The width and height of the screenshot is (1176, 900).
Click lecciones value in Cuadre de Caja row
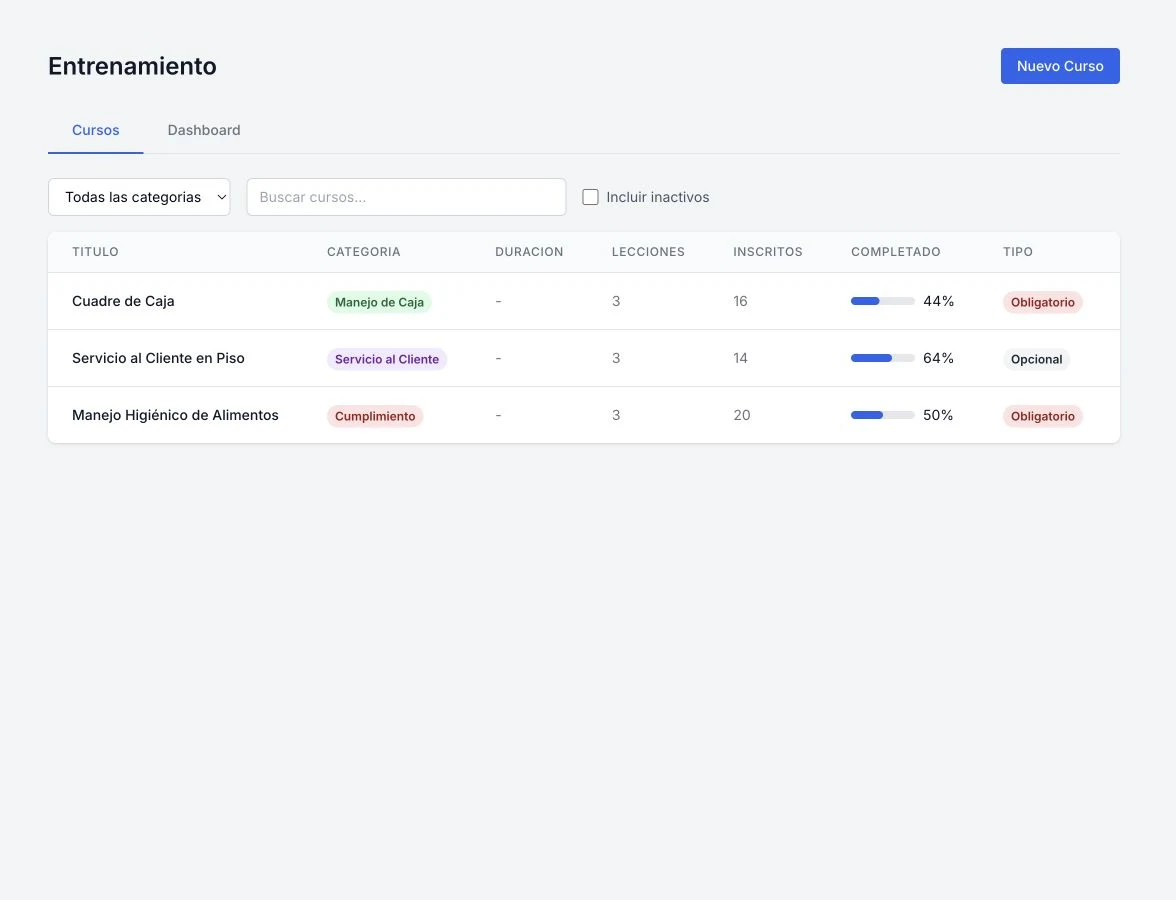point(616,301)
